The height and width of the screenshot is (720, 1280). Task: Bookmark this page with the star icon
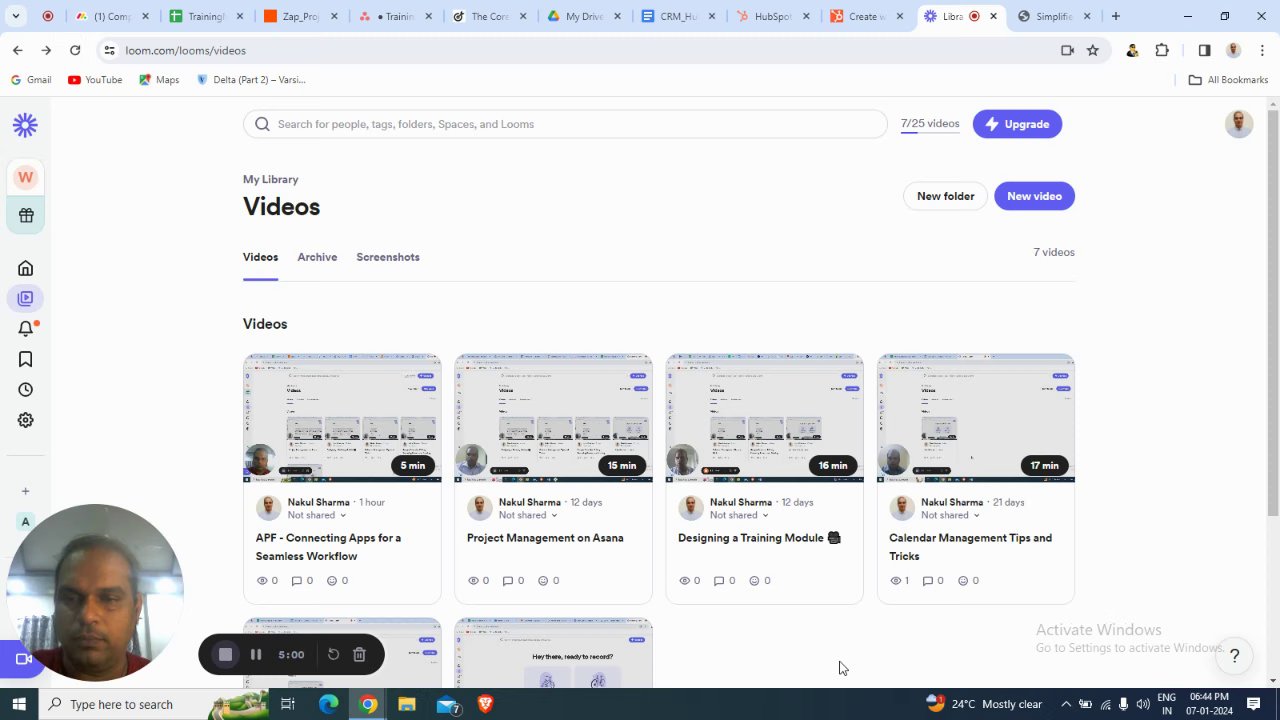coord(1093,50)
